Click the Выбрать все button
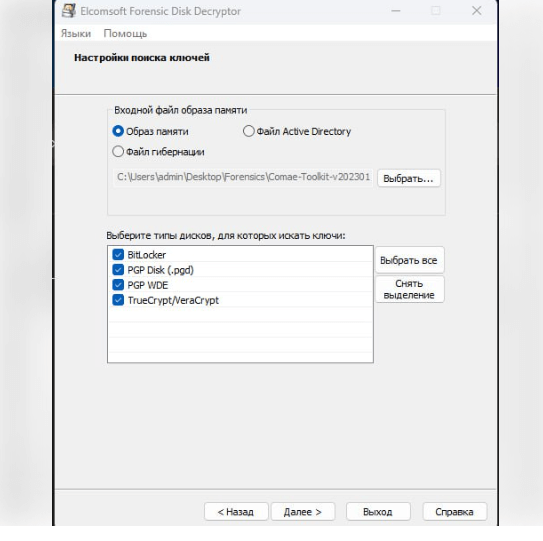Image resolution: width=543 pixels, height=541 pixels. click(409, 260)
